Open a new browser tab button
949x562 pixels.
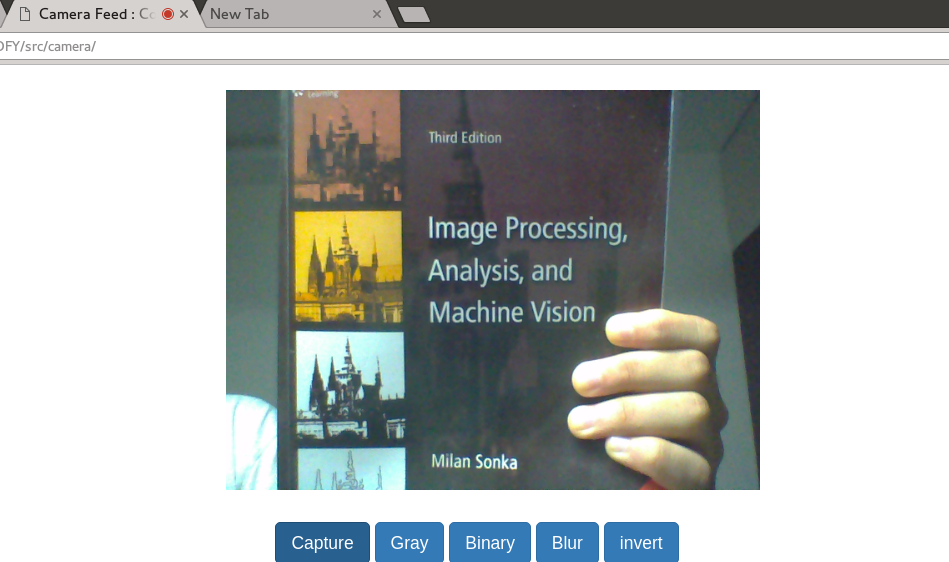click(x=415, y=14)
